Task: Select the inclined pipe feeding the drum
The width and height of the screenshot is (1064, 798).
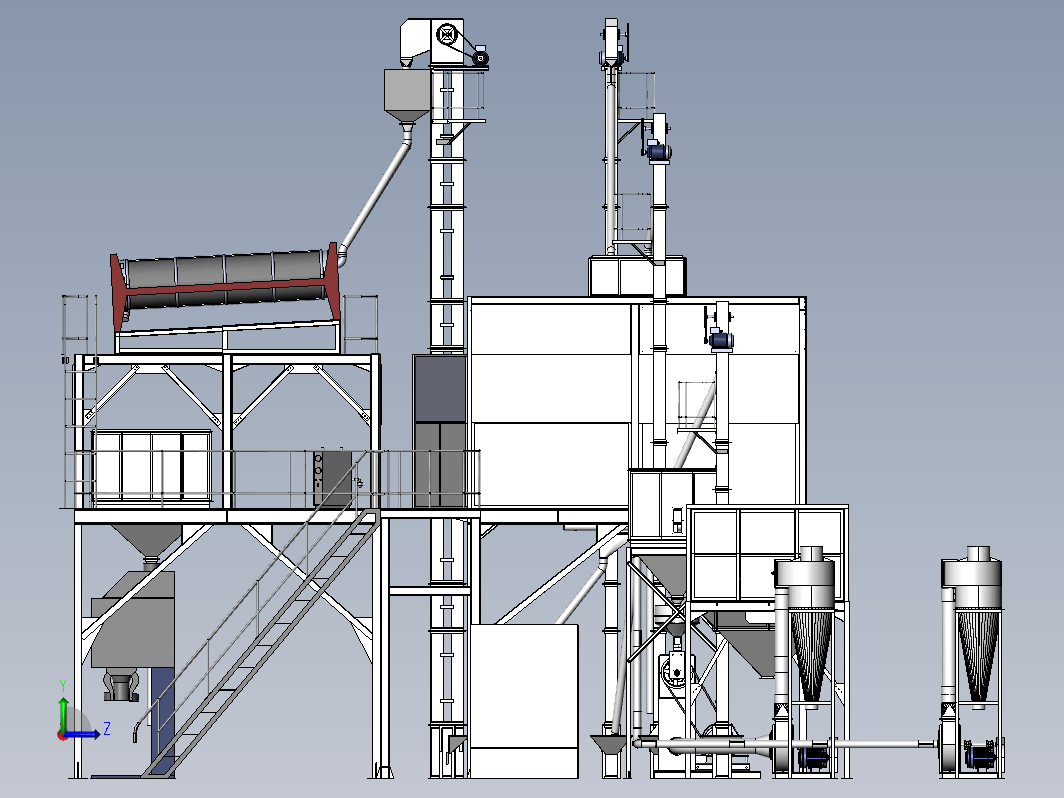Action: 375,193
